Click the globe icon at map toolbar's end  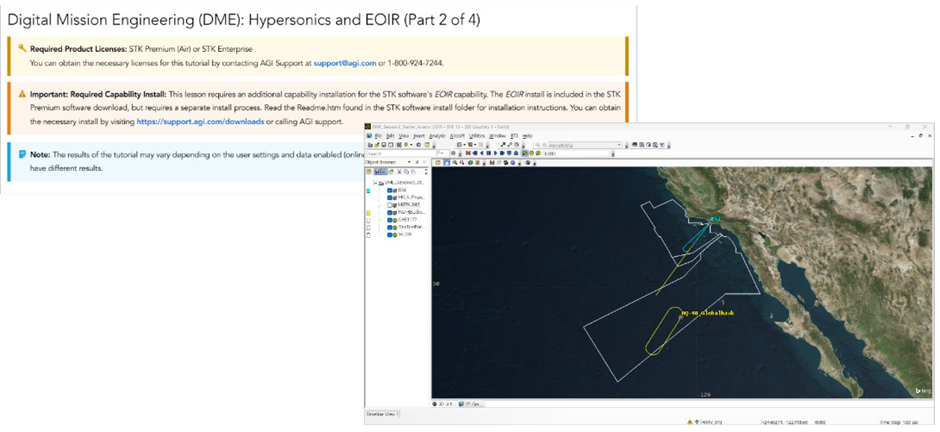coord(528,162)
